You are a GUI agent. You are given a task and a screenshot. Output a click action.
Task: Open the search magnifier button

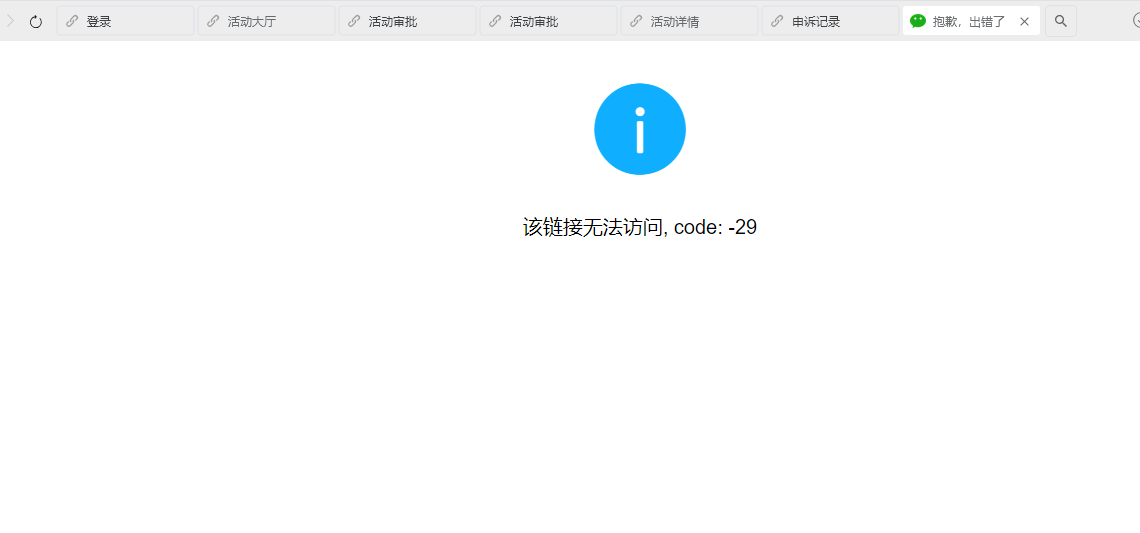tap(1061, 21)
